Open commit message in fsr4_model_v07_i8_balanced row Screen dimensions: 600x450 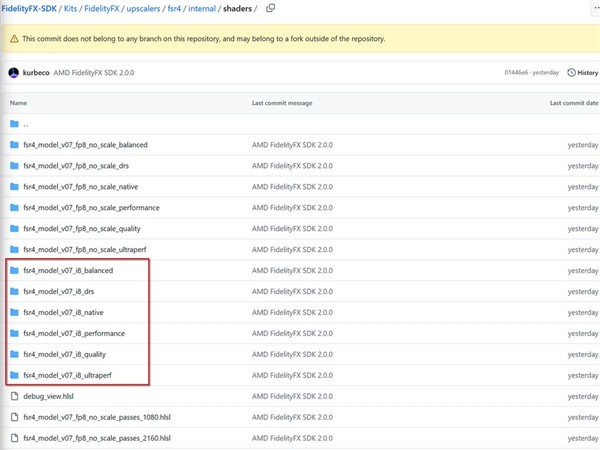tap(292, 271)
